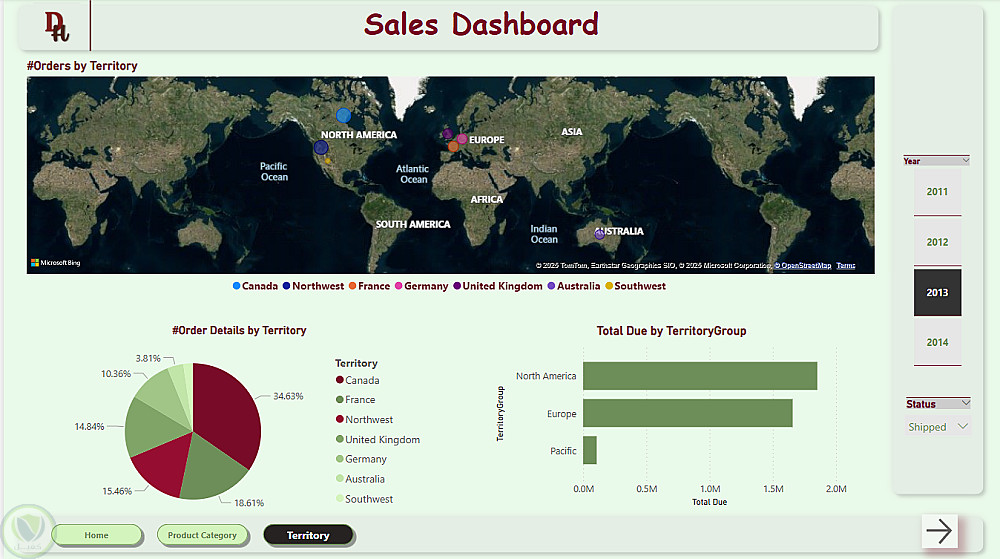Select year 2011 in the Year slicer
Screen dimensions: 1000x559
[937, 191]
